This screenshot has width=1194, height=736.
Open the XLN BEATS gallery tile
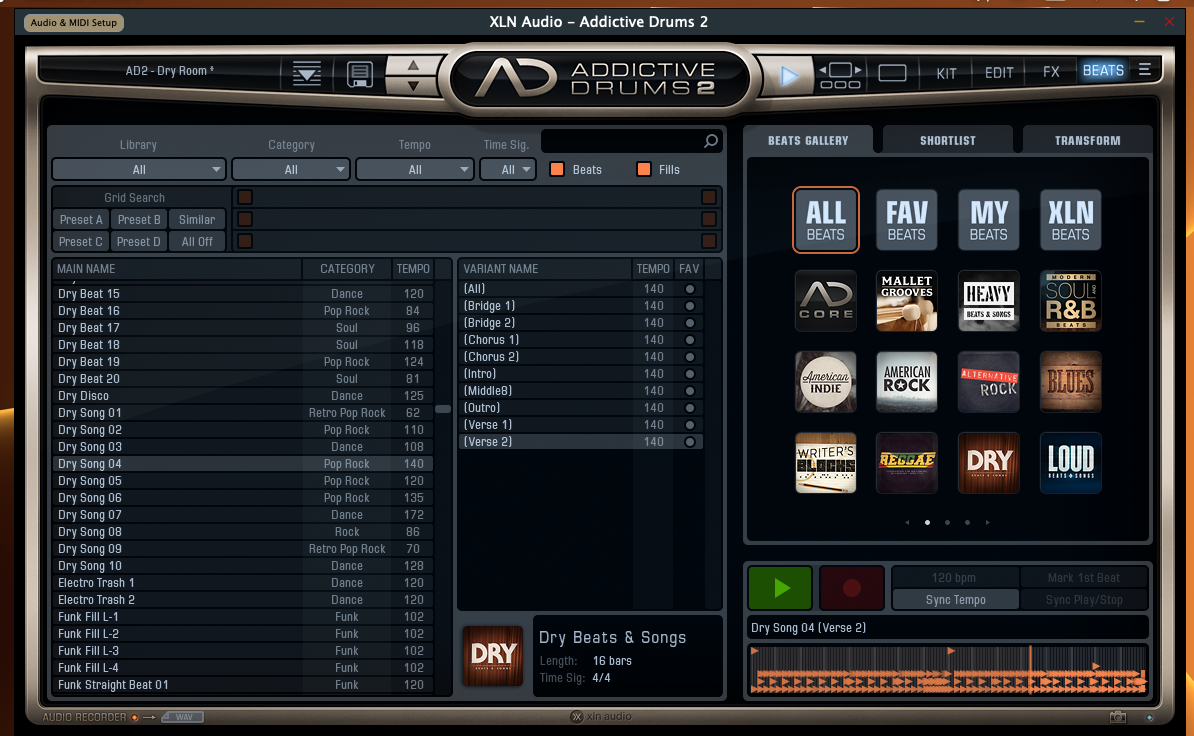pyautogui.click(x=1070, y=220)
